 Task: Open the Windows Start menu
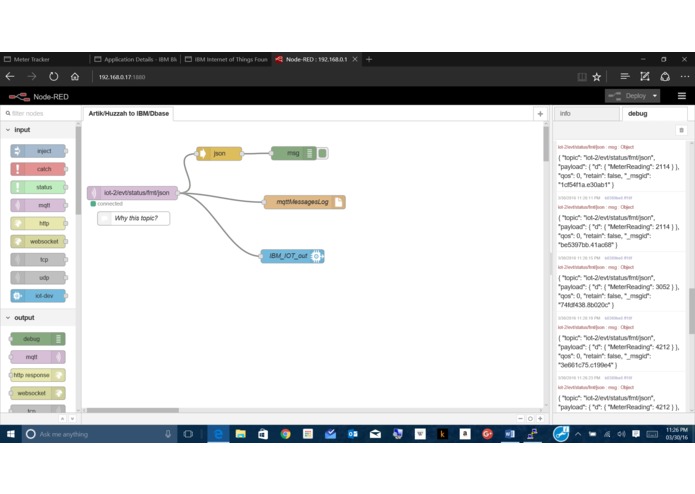click(10, 434)
